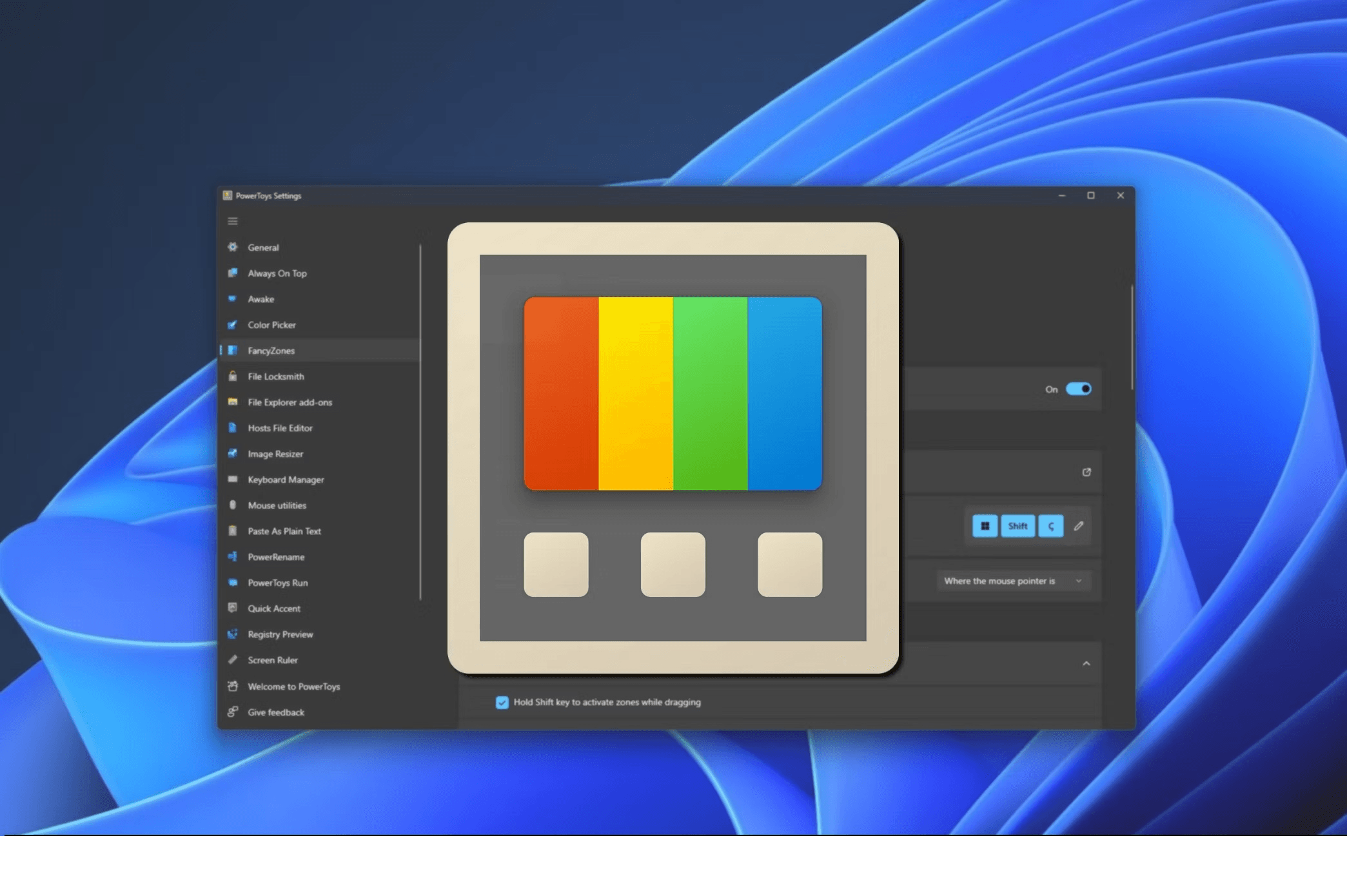Click the open-in-new-window launch icon
Screen dimensions: 1347x896
click(1086, 472)
